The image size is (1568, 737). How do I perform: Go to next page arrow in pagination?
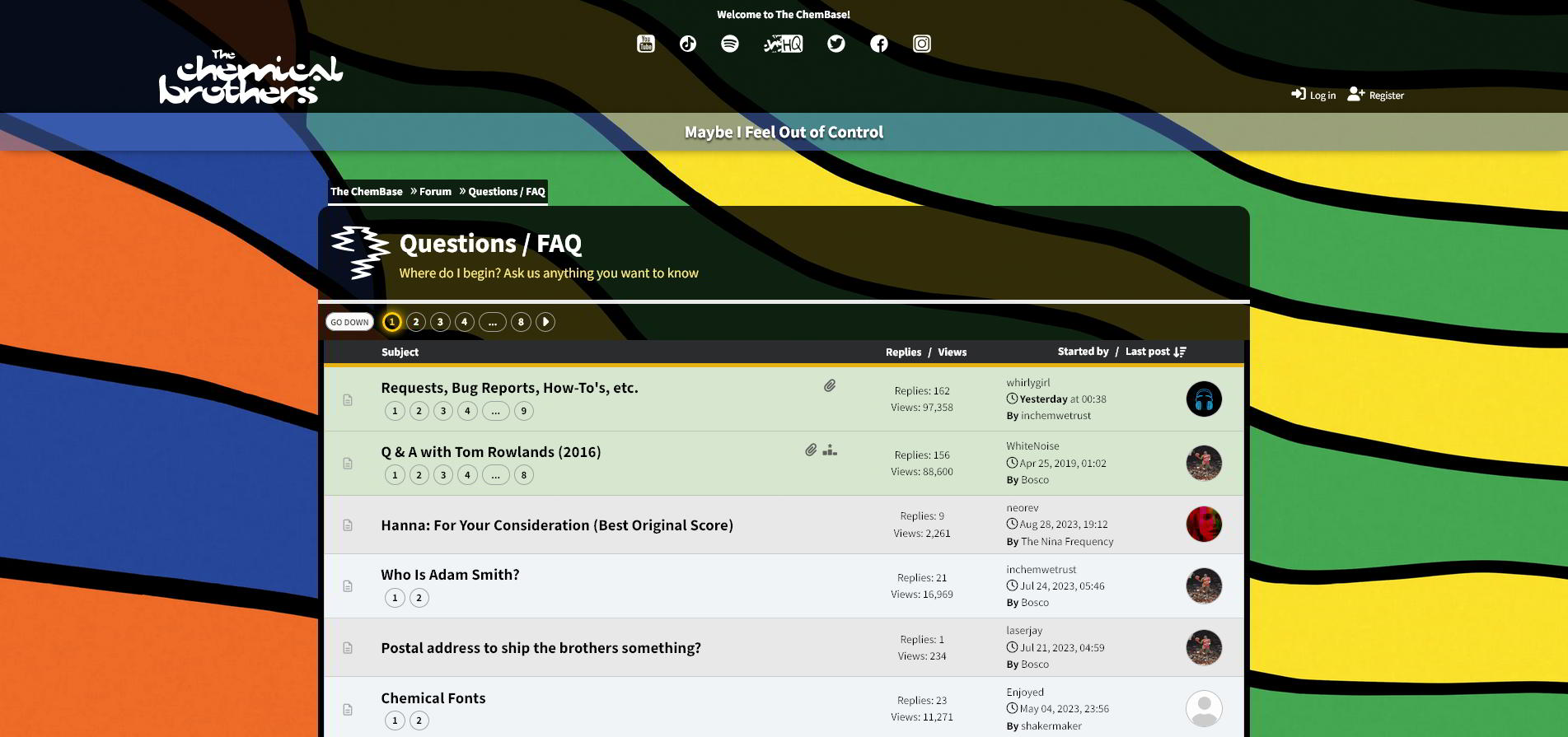(545, 322)
